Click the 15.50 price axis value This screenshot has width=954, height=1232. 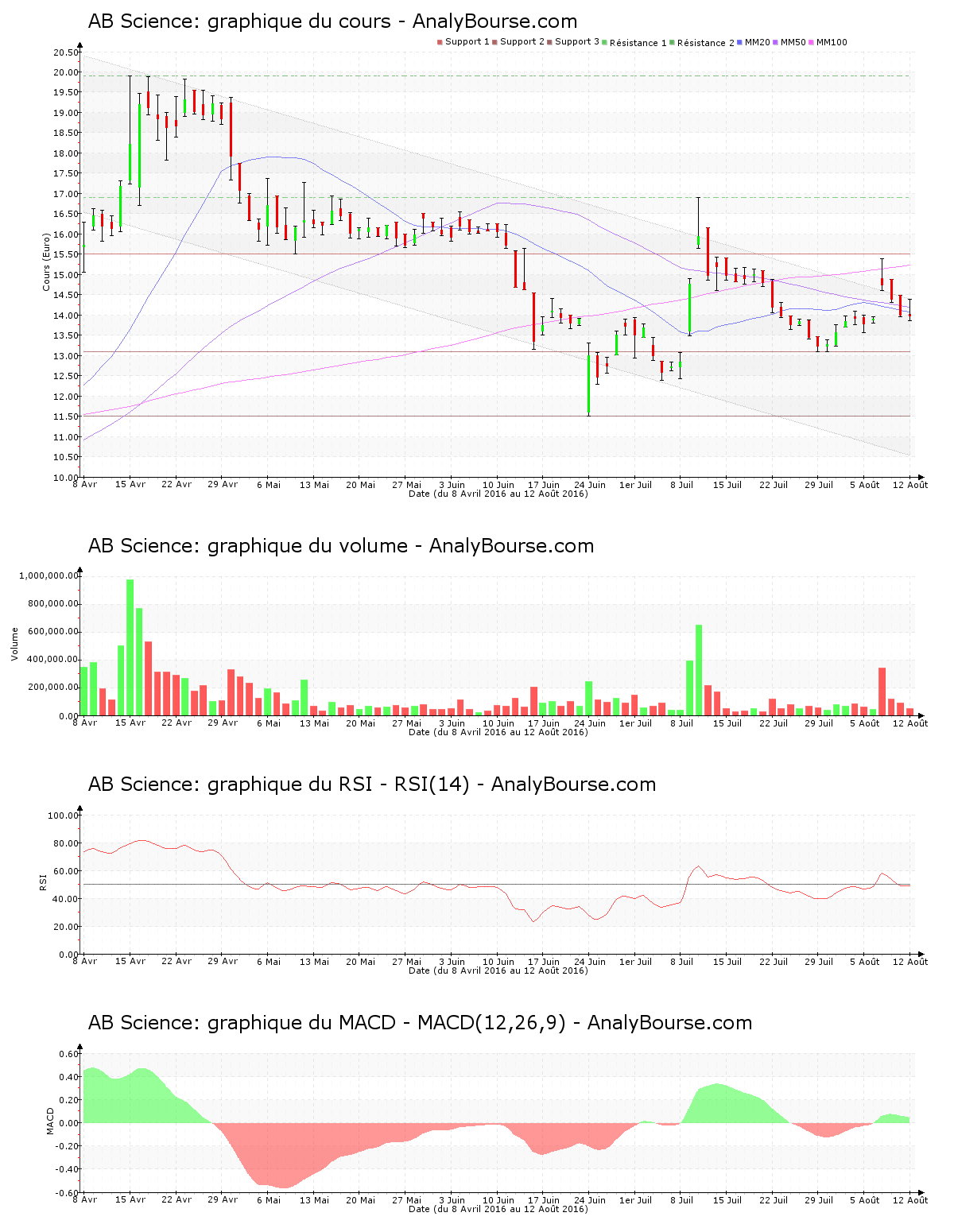tap(66, 254)
